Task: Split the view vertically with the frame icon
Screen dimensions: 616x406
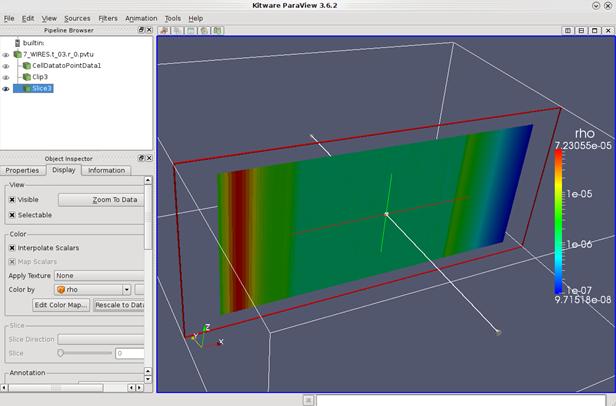Action: click(x=581, y=30)
